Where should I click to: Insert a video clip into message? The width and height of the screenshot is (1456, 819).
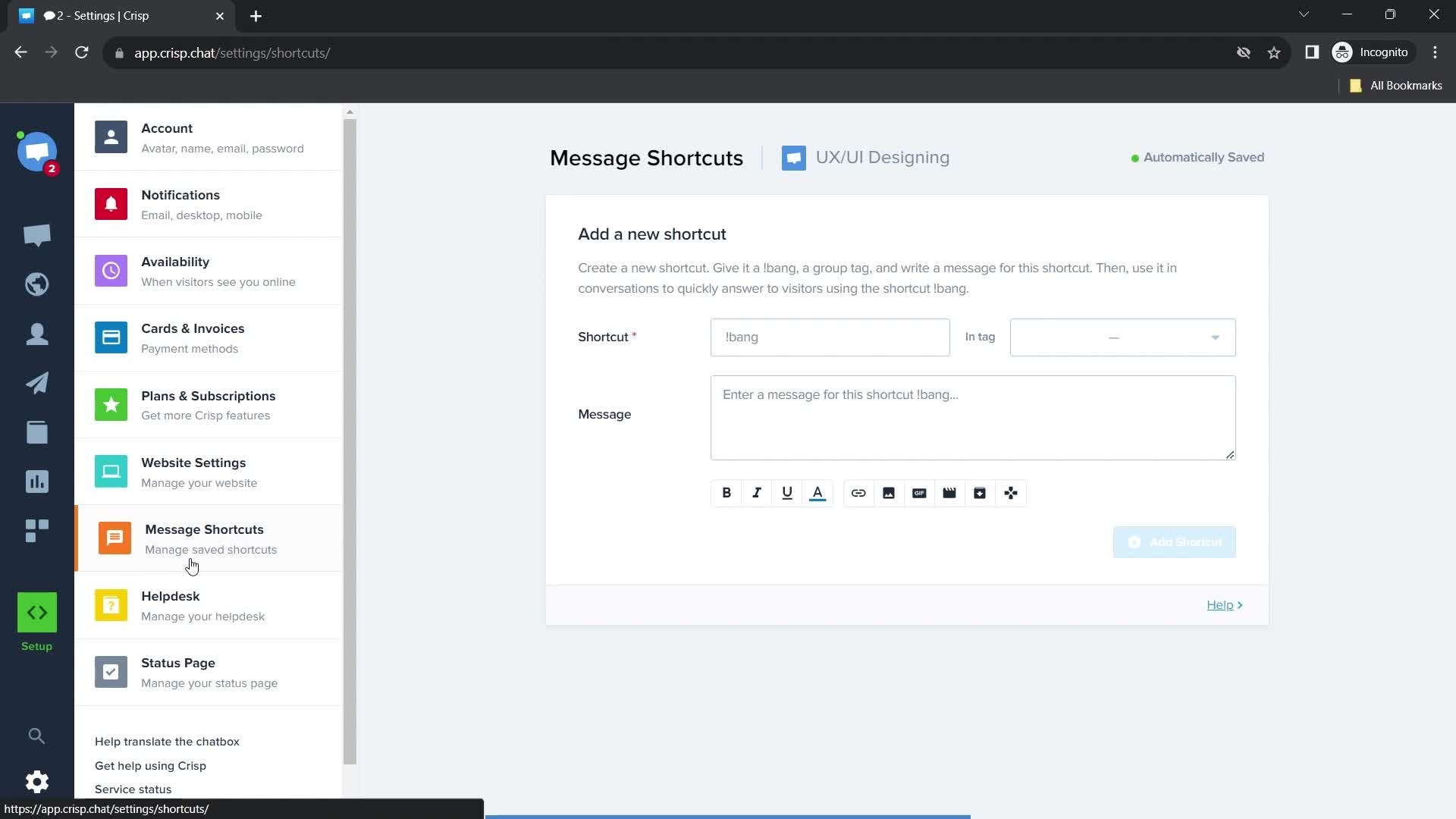949,493
